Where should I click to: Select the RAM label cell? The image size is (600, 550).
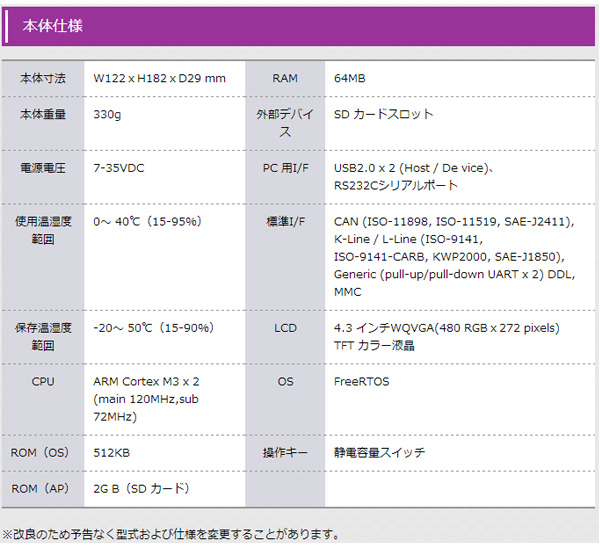(x=285, y=78)
